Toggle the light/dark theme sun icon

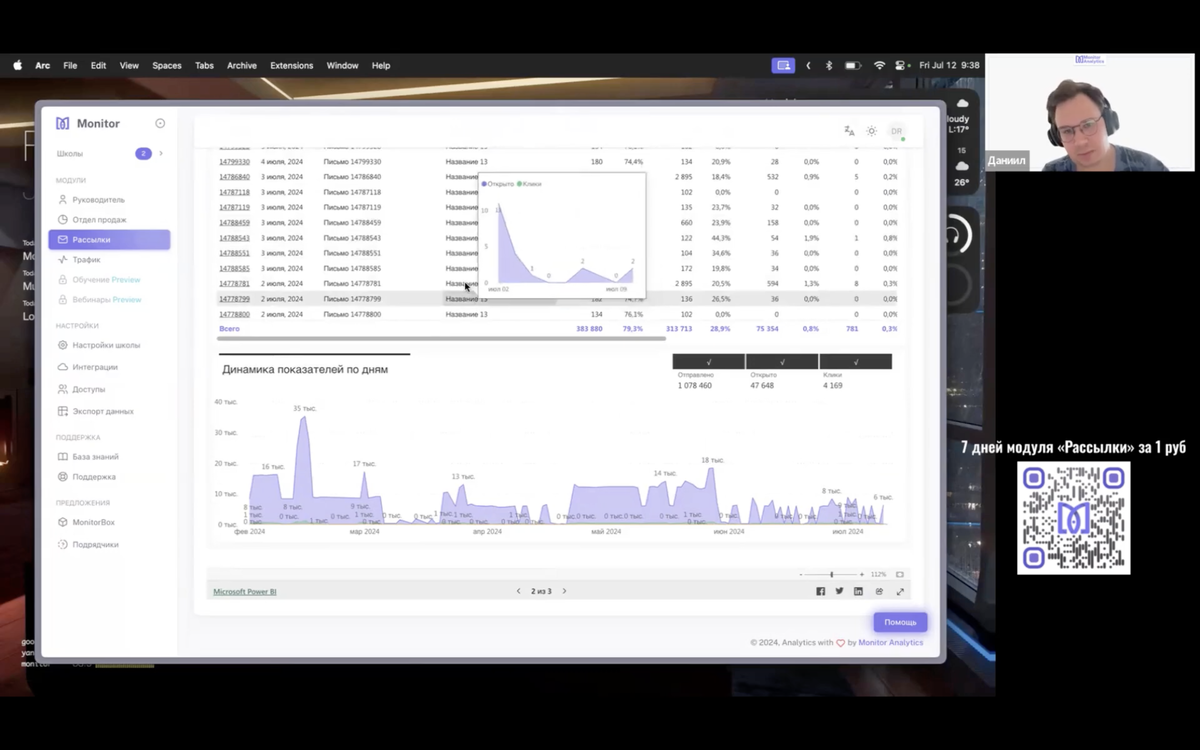point(871,131)
